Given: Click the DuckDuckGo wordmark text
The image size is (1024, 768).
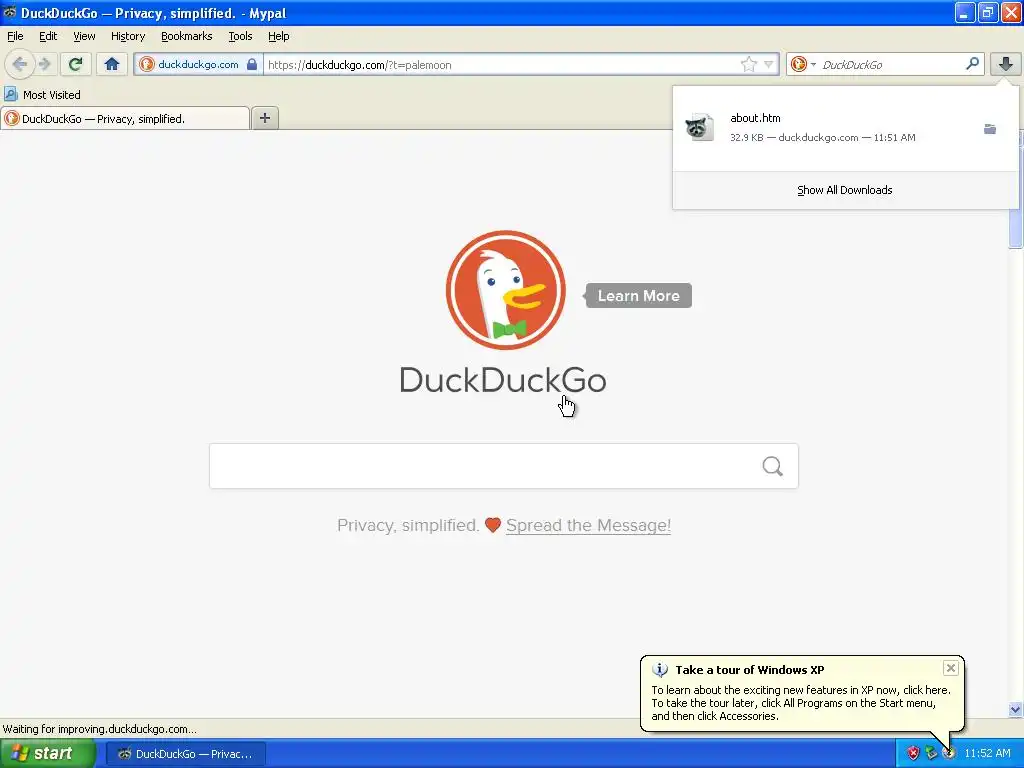Looking at the screenshot, I should (503, 380).
